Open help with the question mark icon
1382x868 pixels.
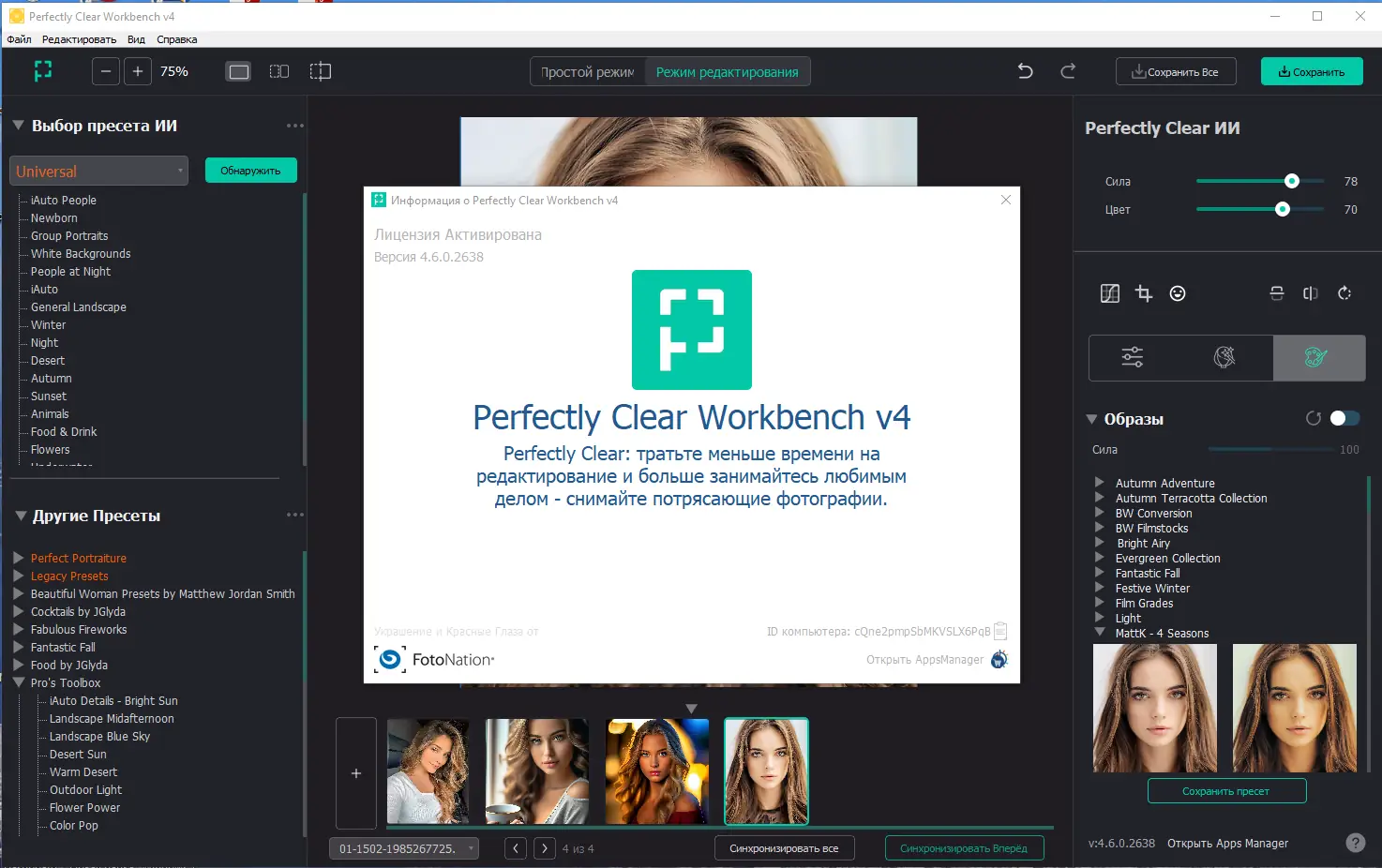[1356, 843]
